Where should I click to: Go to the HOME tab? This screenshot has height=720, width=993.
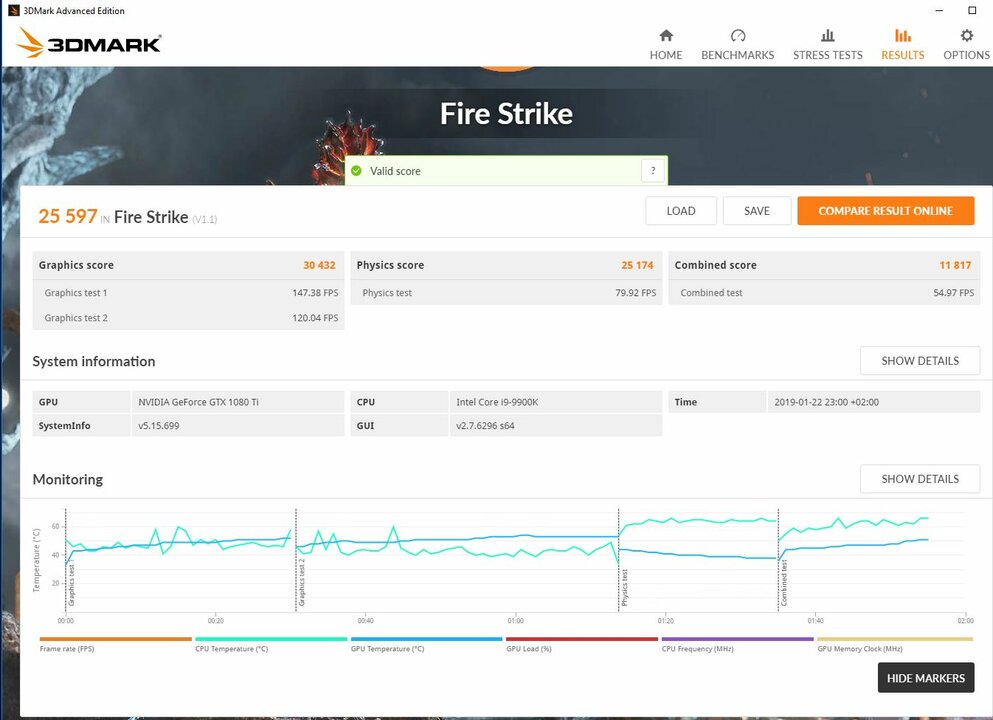pyautogui.click(x=666, y=44)
